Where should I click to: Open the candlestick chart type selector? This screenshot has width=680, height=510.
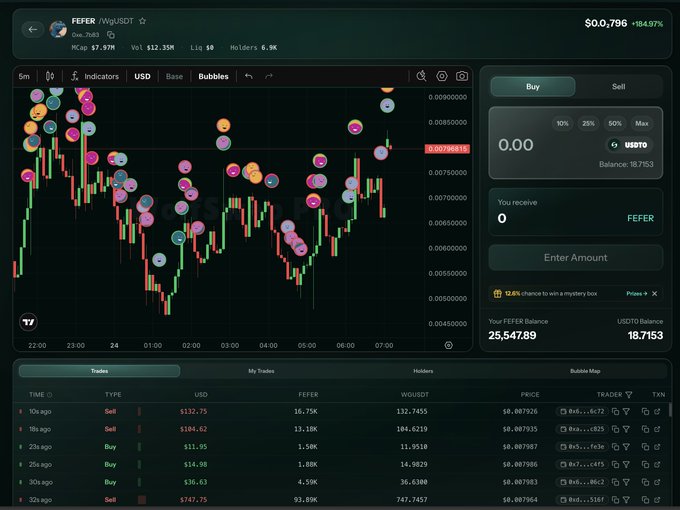pyautogui.click(x=50, y=76)
